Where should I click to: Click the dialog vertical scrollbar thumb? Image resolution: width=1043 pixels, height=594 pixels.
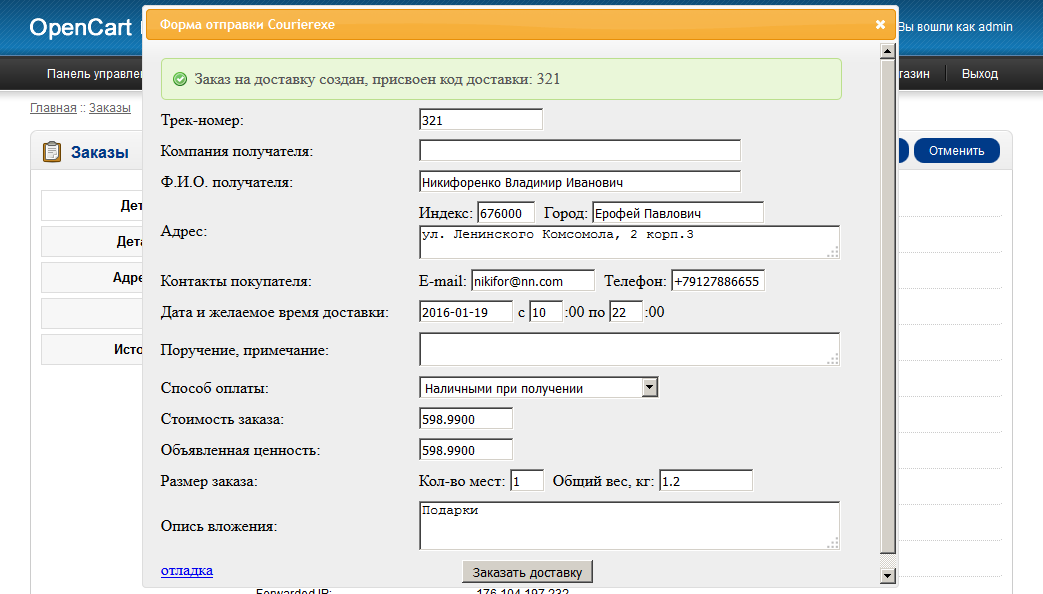coord(887,306)
